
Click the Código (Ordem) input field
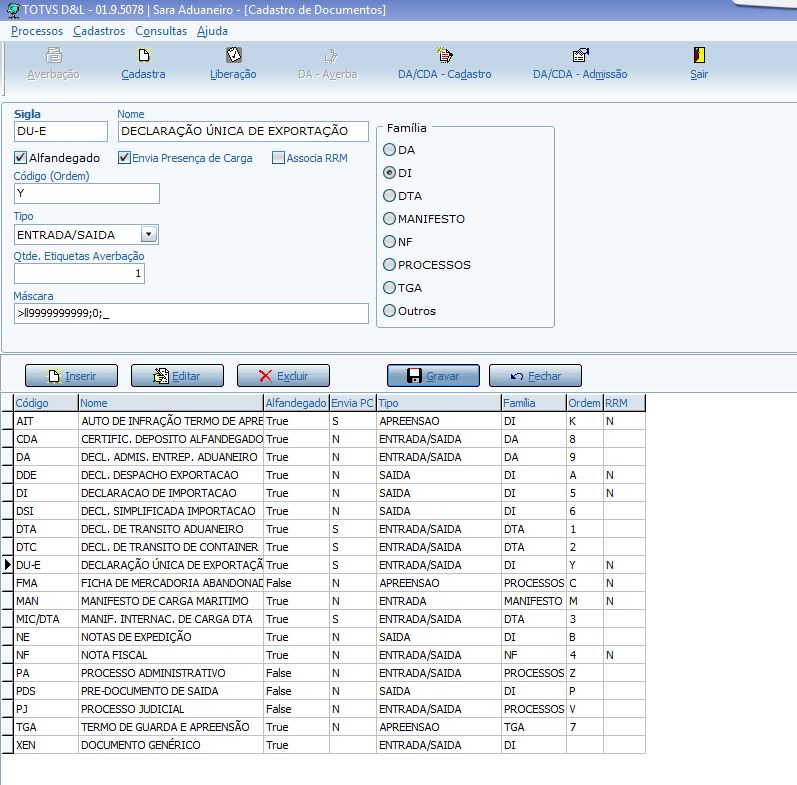87,193
